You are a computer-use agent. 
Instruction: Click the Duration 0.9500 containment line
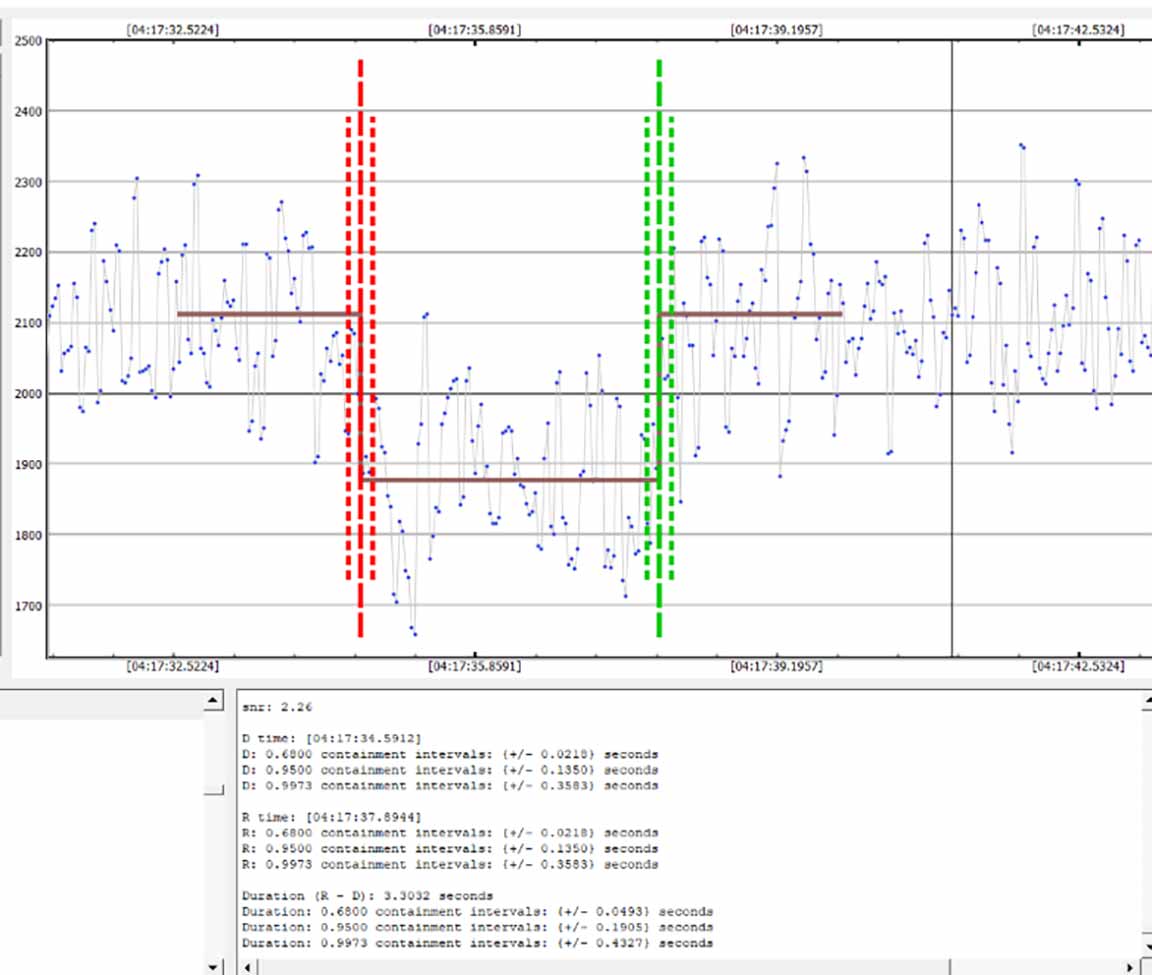point(478,927)
